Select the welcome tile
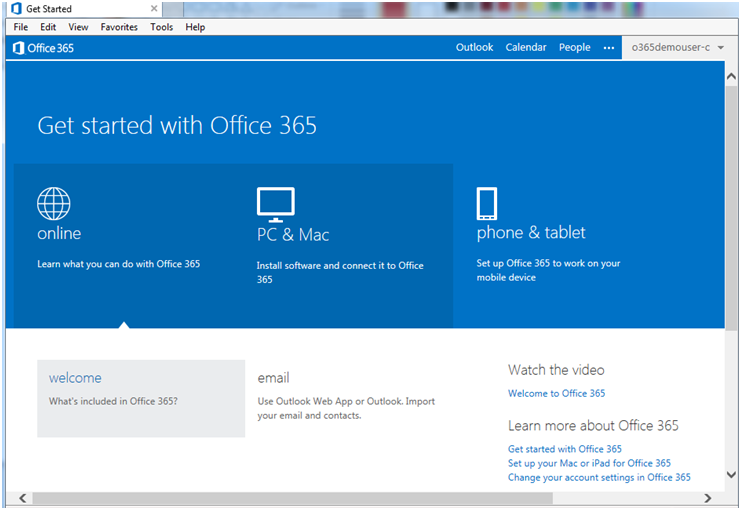The image size is (741, 510). click(x=141, y=398)
